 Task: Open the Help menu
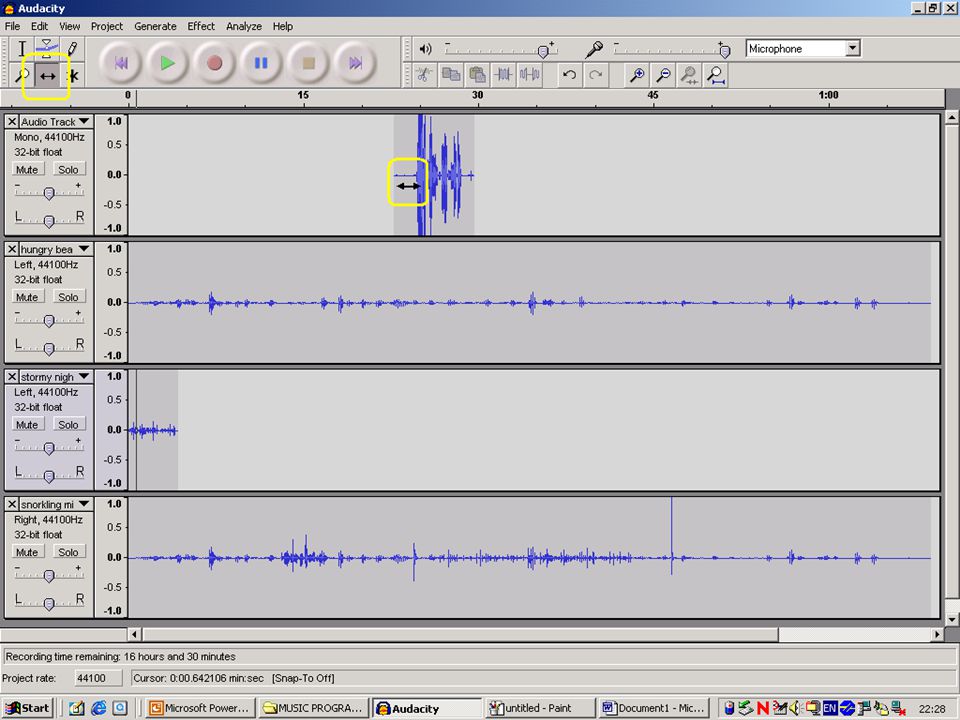click(282, 26)
